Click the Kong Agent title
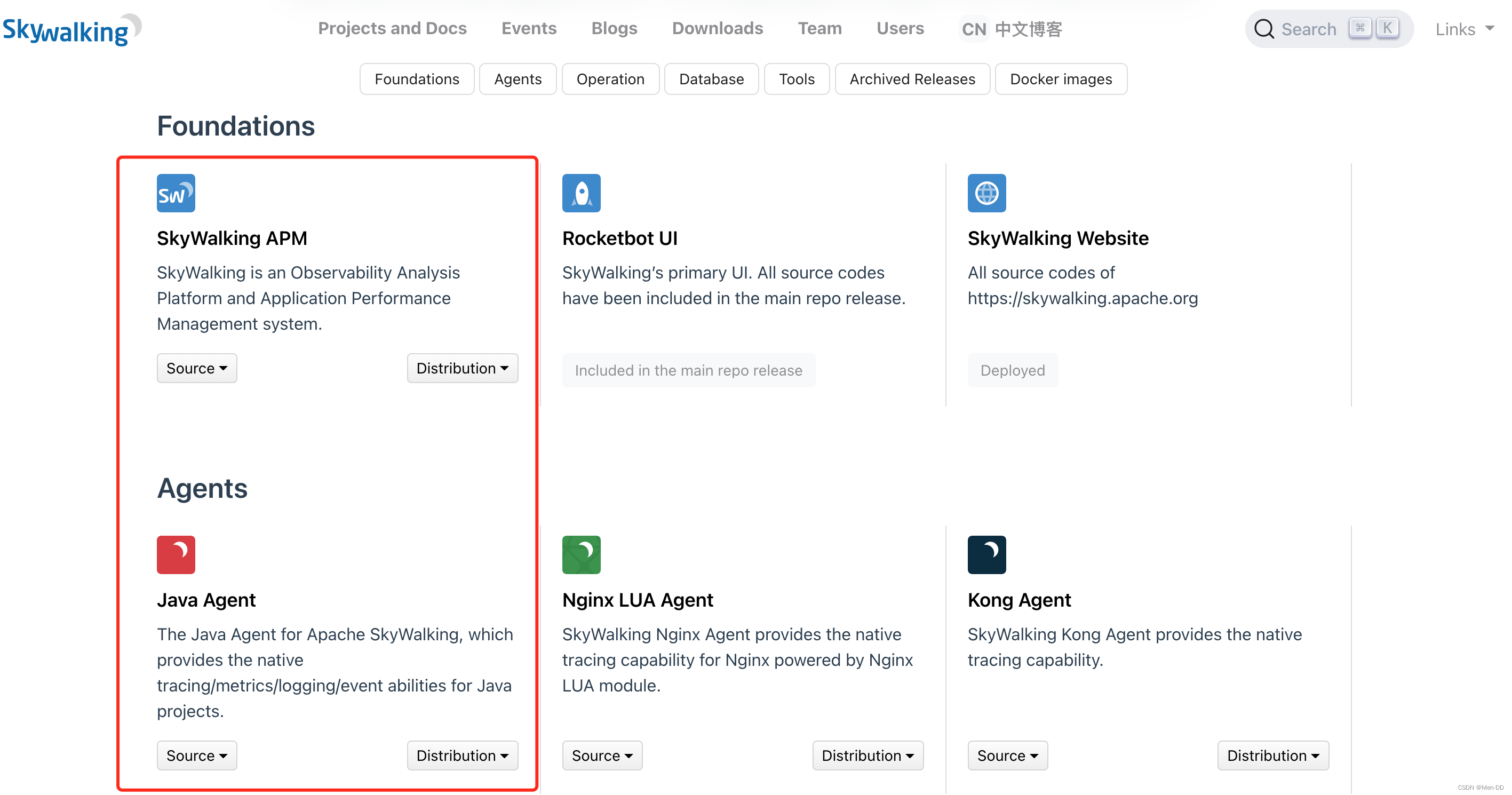Viewport: 1512px width, 795px height. click(1019, 600)
